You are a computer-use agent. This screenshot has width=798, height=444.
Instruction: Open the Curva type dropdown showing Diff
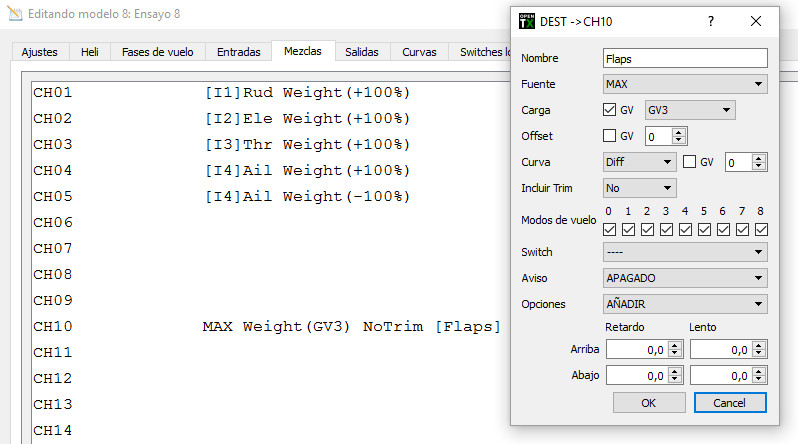[x=640, y=162]
